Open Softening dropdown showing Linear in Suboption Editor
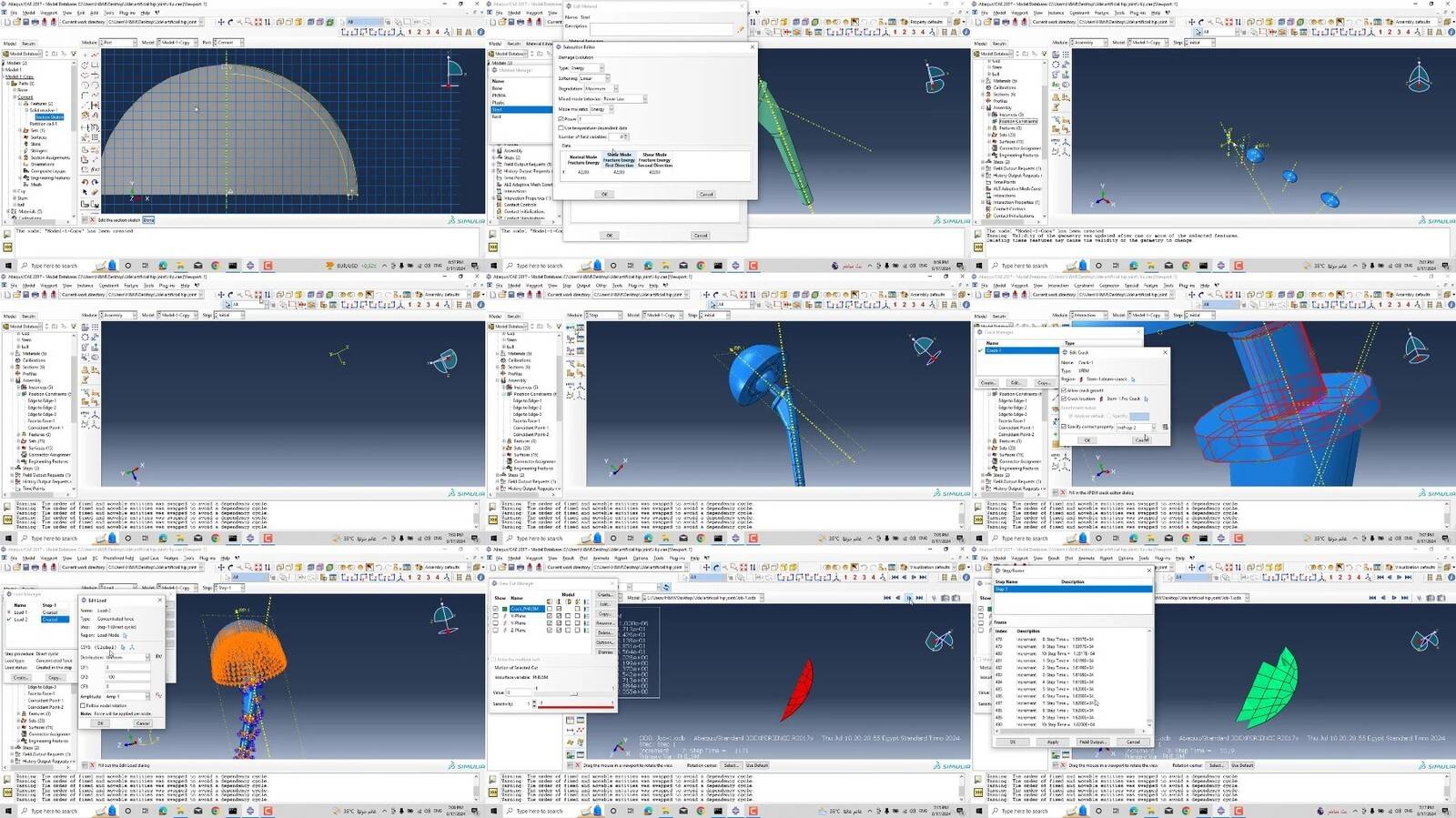This screenshot has width=1456, height=818. click(x=594, y=78)
